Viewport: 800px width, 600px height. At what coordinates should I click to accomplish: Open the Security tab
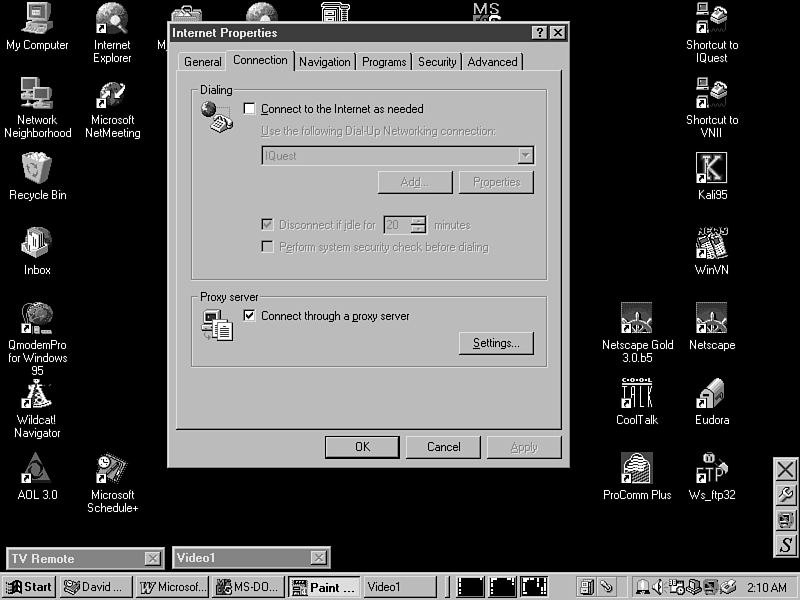(x=437, y=62)
